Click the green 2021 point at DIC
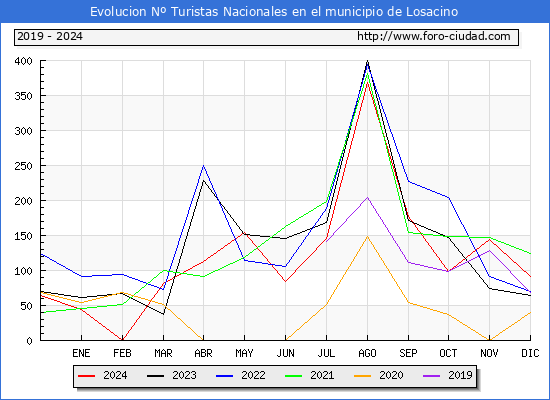This screenshot has width=550, height=400. [530, 253]
